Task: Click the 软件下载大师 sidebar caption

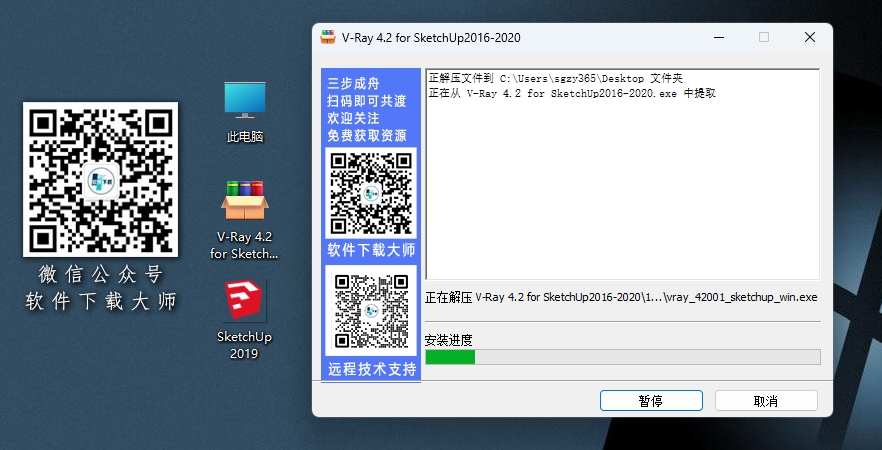Action: coord(371,250)
